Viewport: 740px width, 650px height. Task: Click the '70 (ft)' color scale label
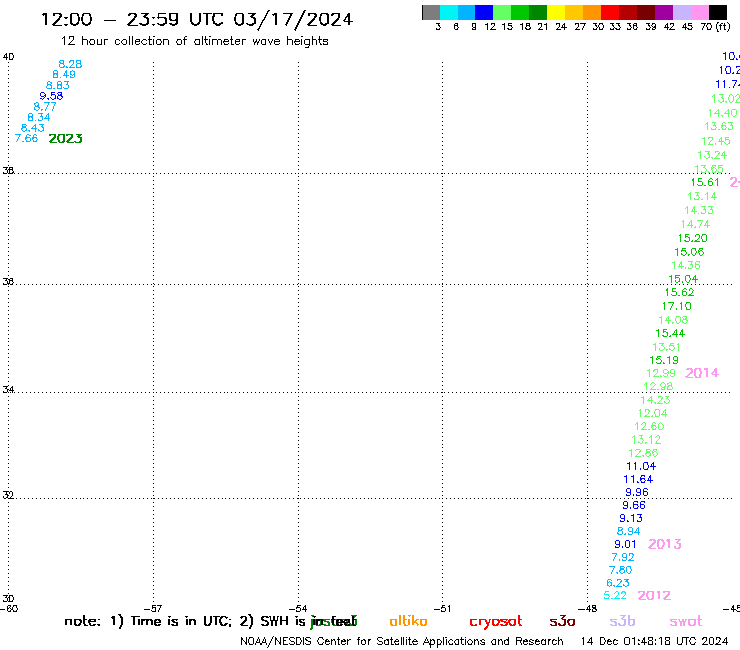pos(715,26)
